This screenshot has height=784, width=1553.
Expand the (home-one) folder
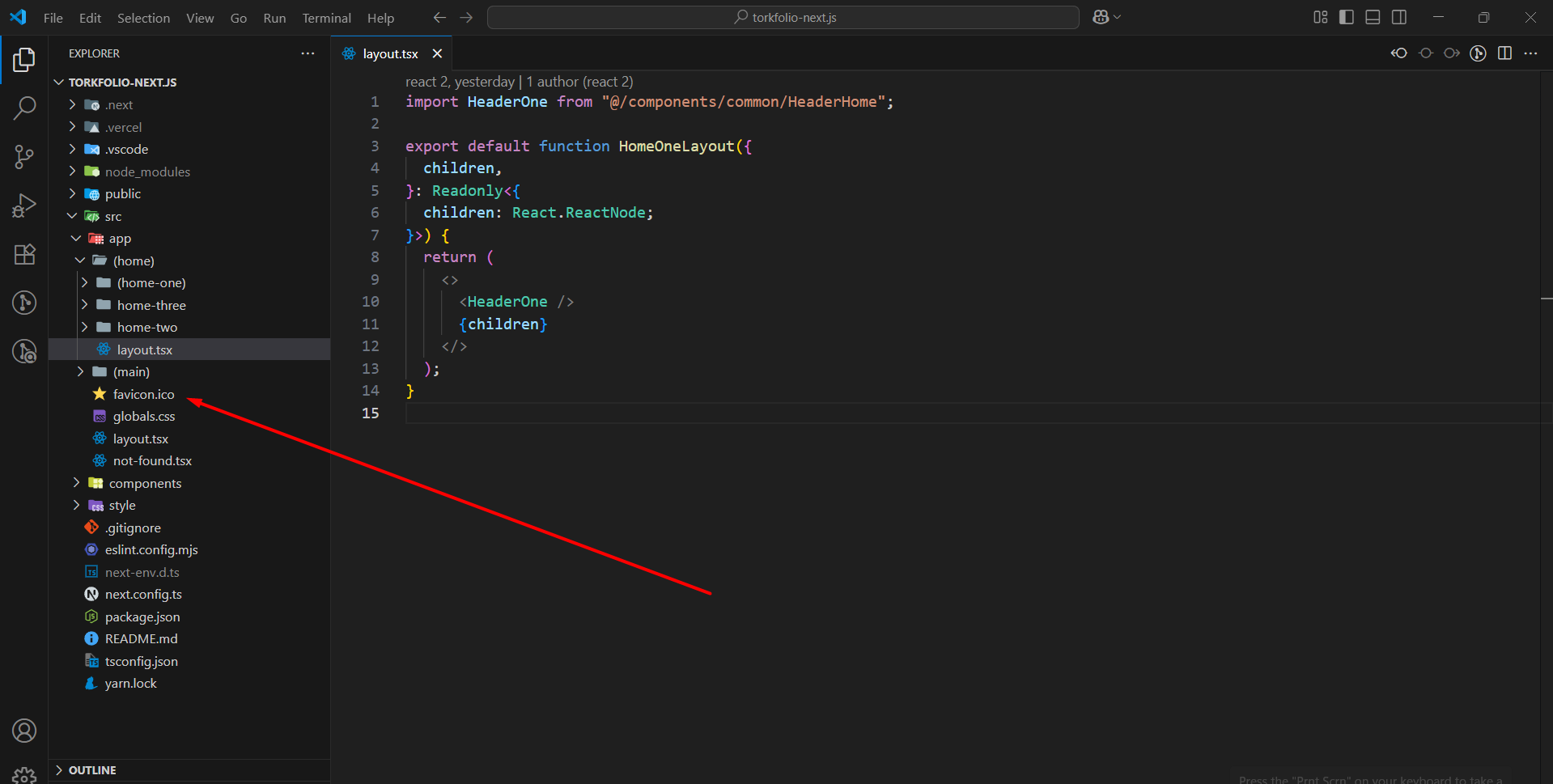tap(189, 283)
